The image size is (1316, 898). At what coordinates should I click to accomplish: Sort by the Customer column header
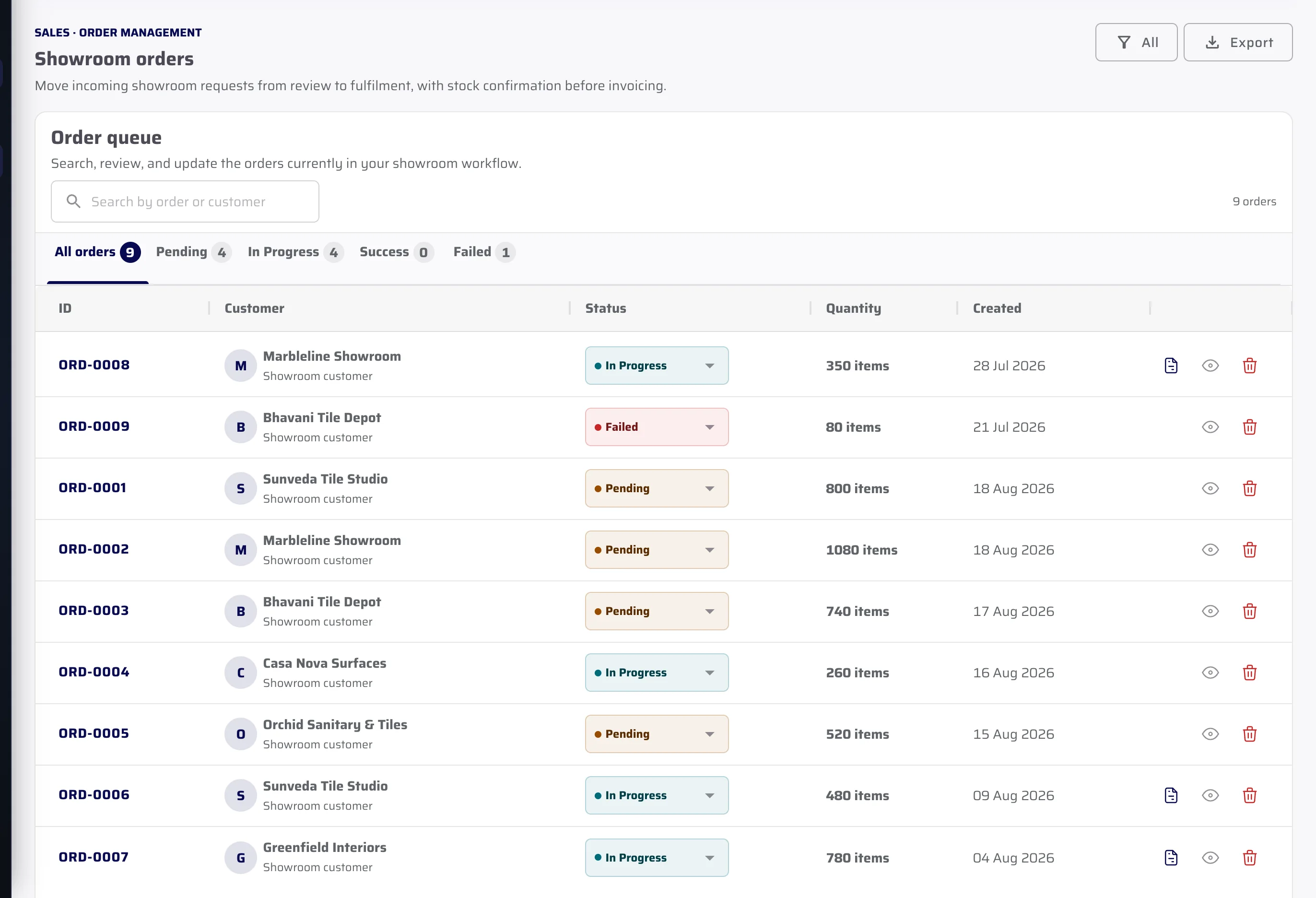254,308
